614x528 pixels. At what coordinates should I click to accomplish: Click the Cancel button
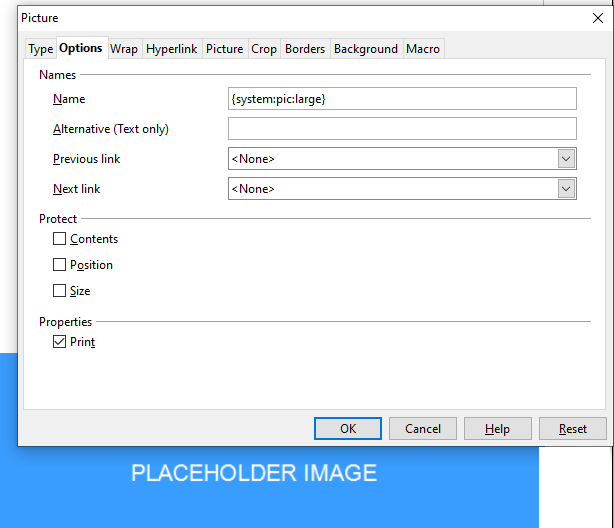point(423,429)
